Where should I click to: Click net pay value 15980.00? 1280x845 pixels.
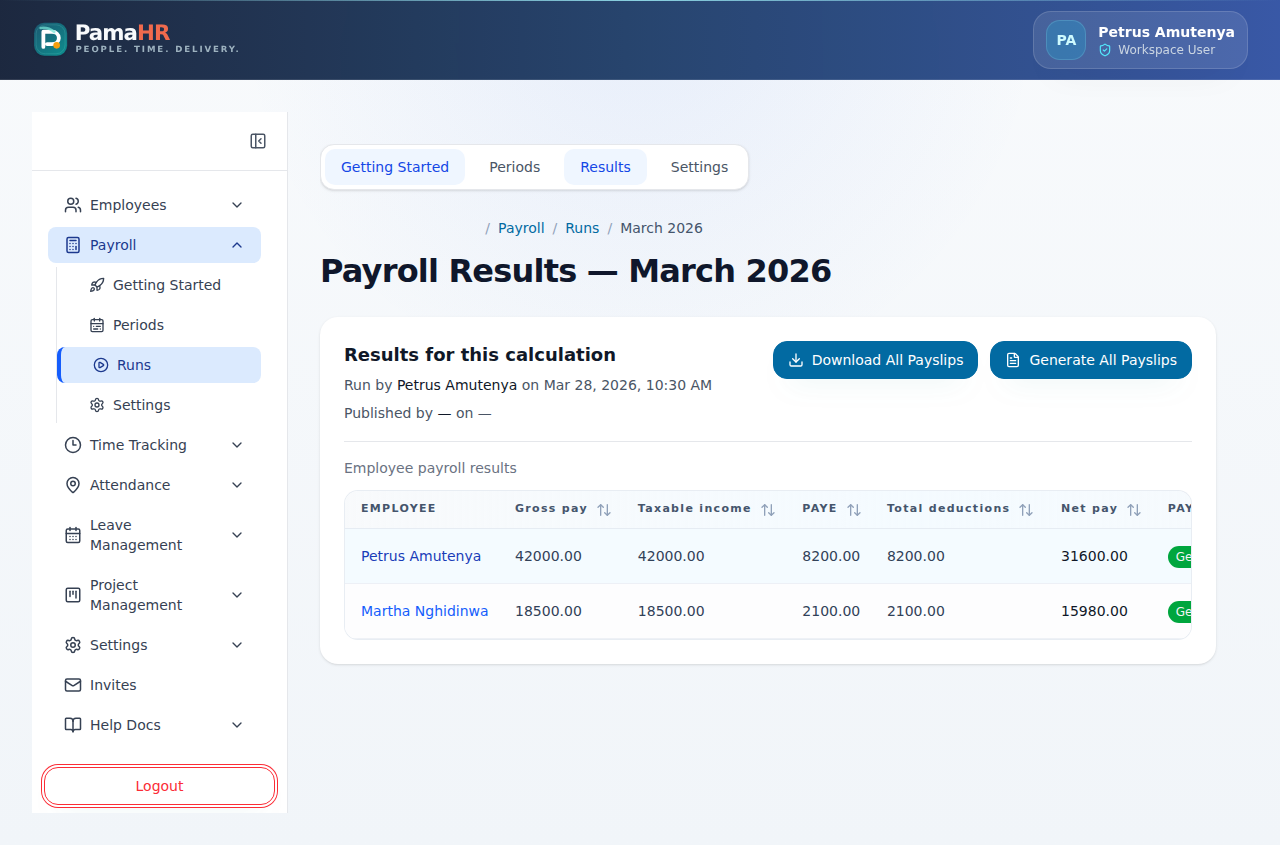[1094, 611]
